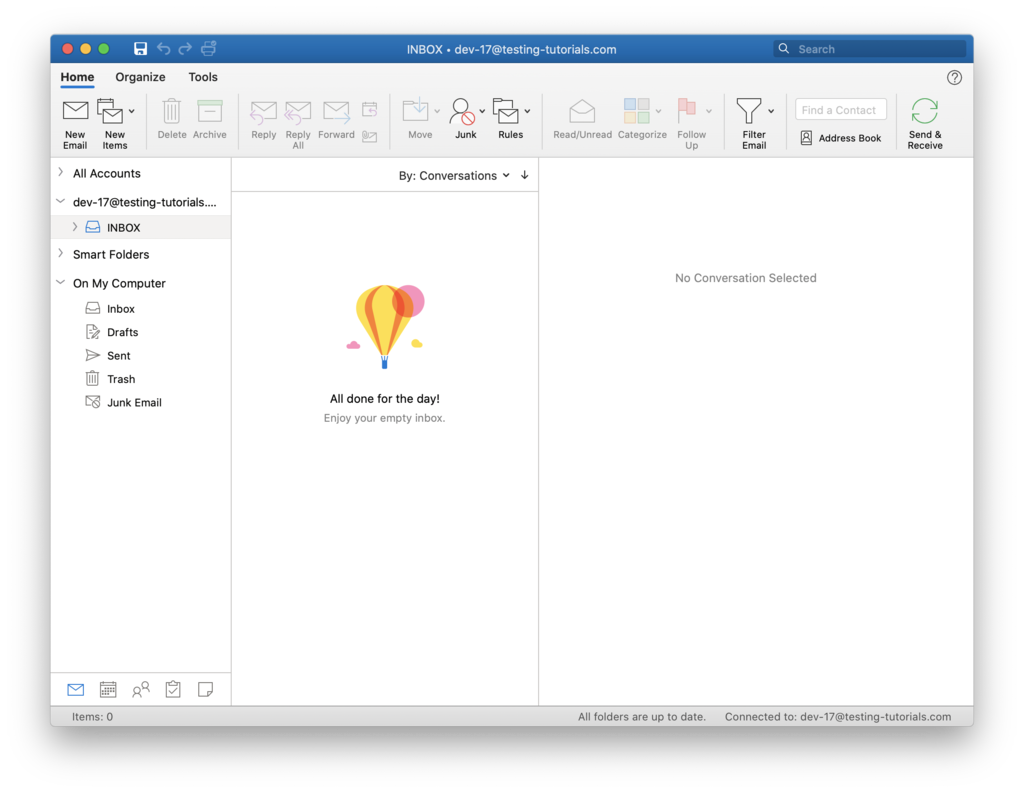This screenshot has height=793, width=1024.
Task: Click the Print icon in title bar
Action: click(208, 49)
